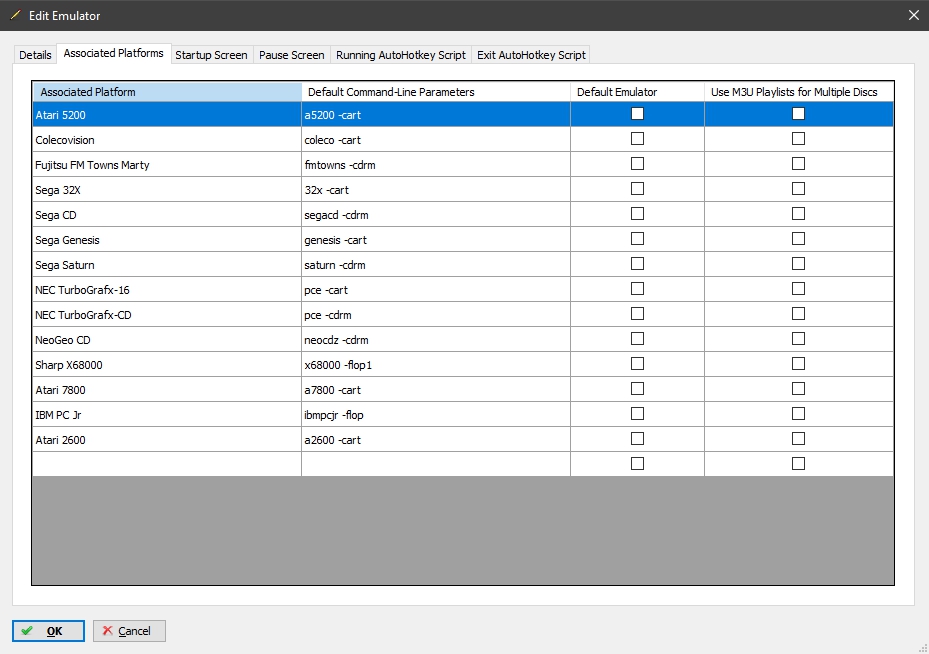
Task: Toggle M3U playlists for NEC TurboGrafx-16
Action: tap(799, 288)
